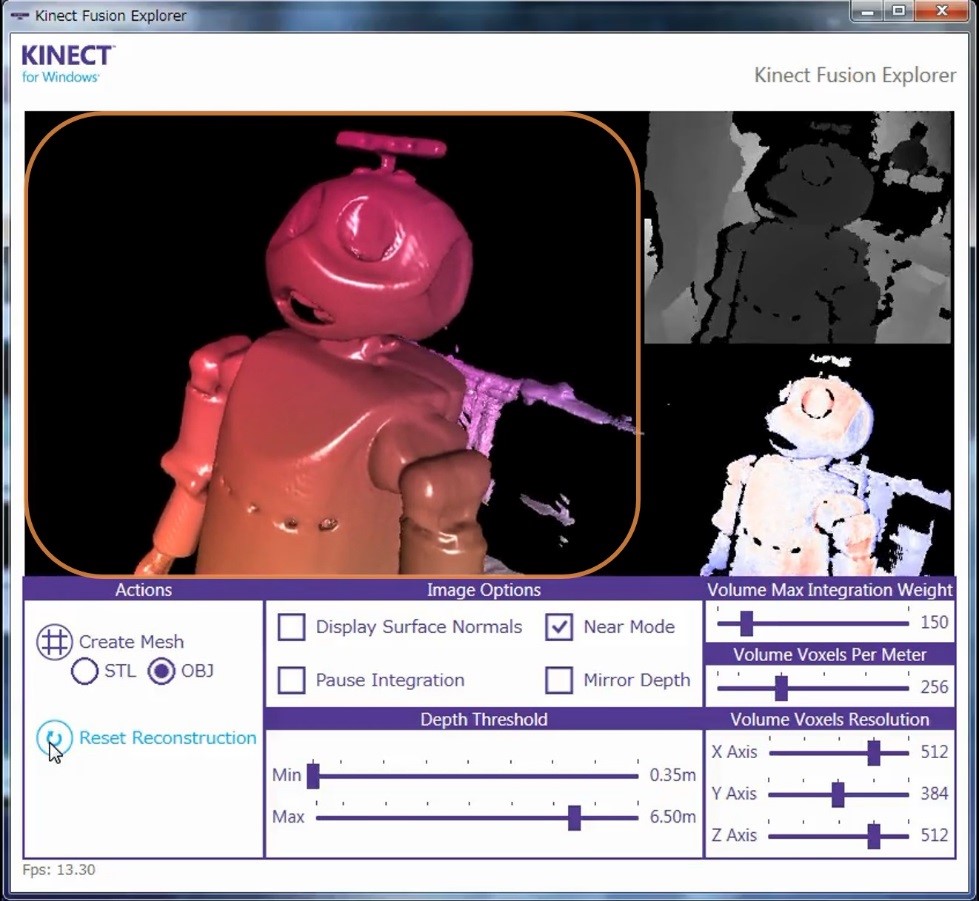Click the Reset Reconstruction link text

point(168,738)
